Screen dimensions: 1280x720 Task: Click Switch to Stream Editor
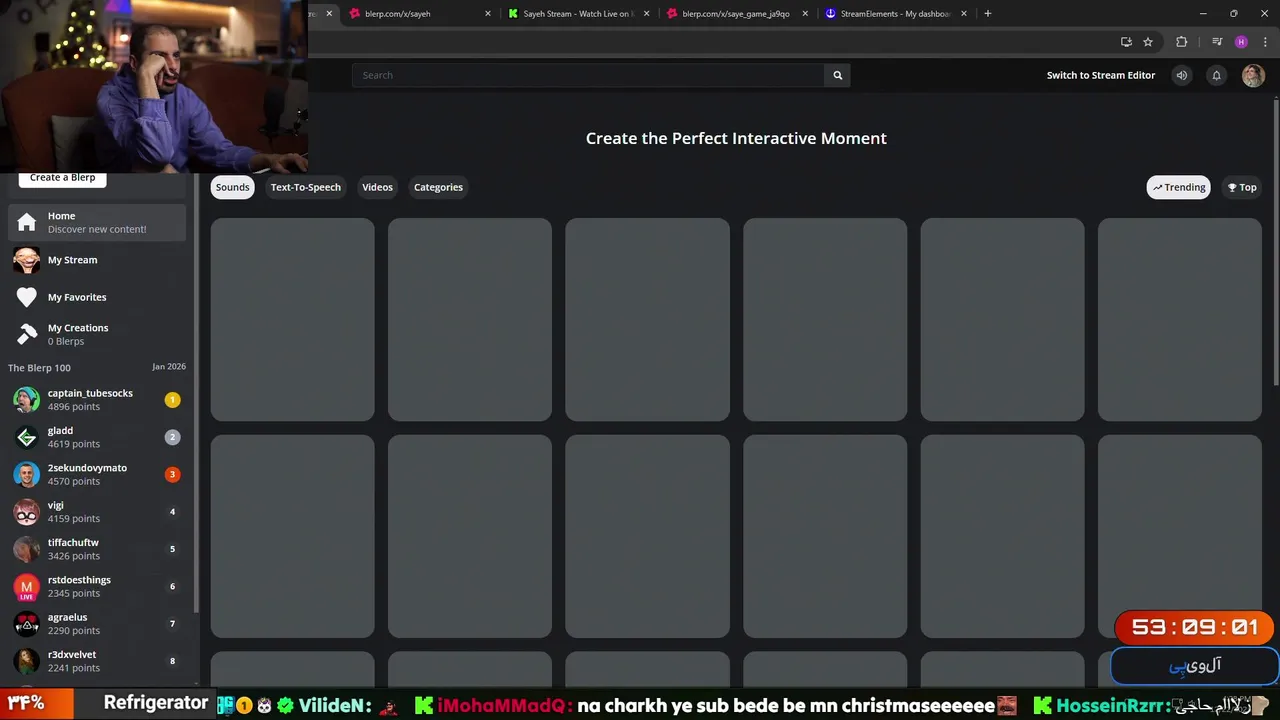tap(1101, 75)
